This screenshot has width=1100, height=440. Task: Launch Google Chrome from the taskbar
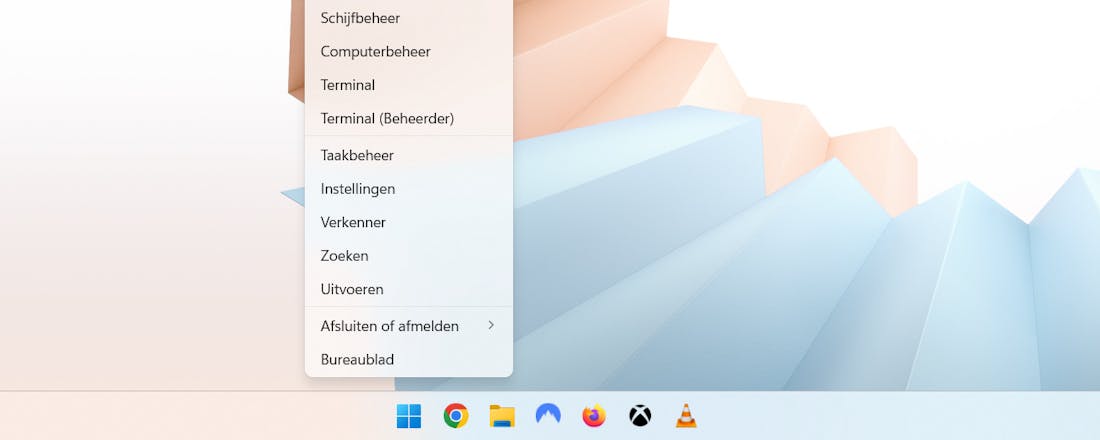click(x=456, y=416)
